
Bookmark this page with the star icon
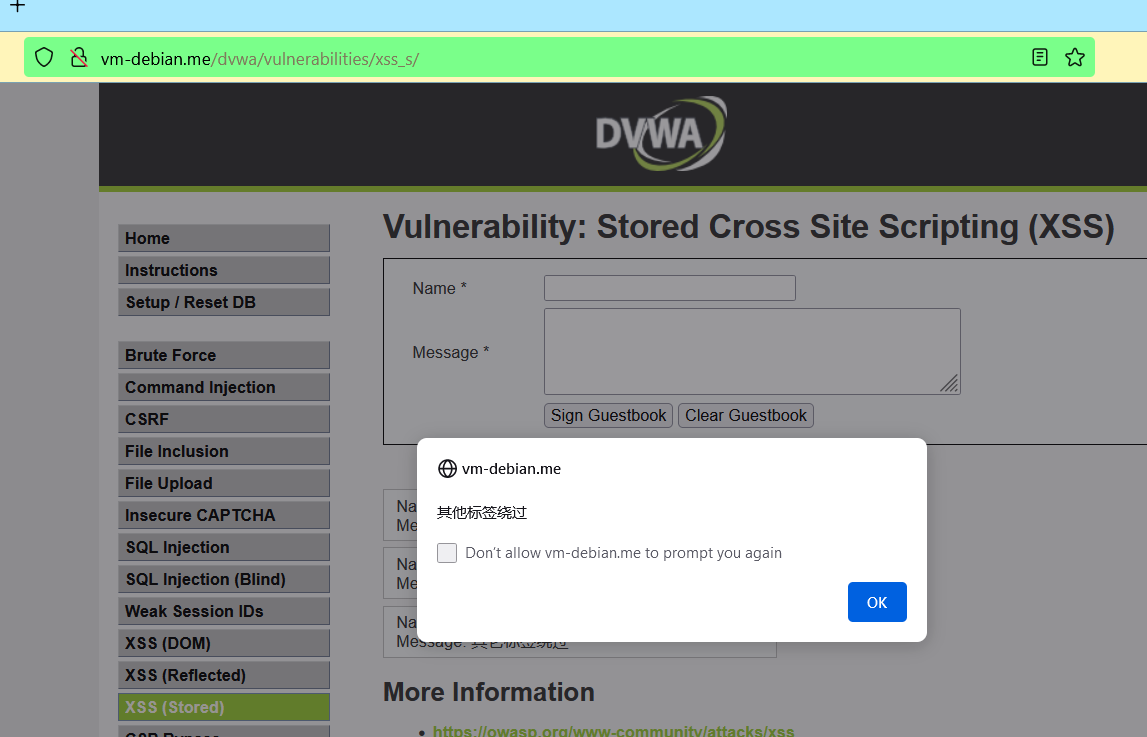point(1075,57)
